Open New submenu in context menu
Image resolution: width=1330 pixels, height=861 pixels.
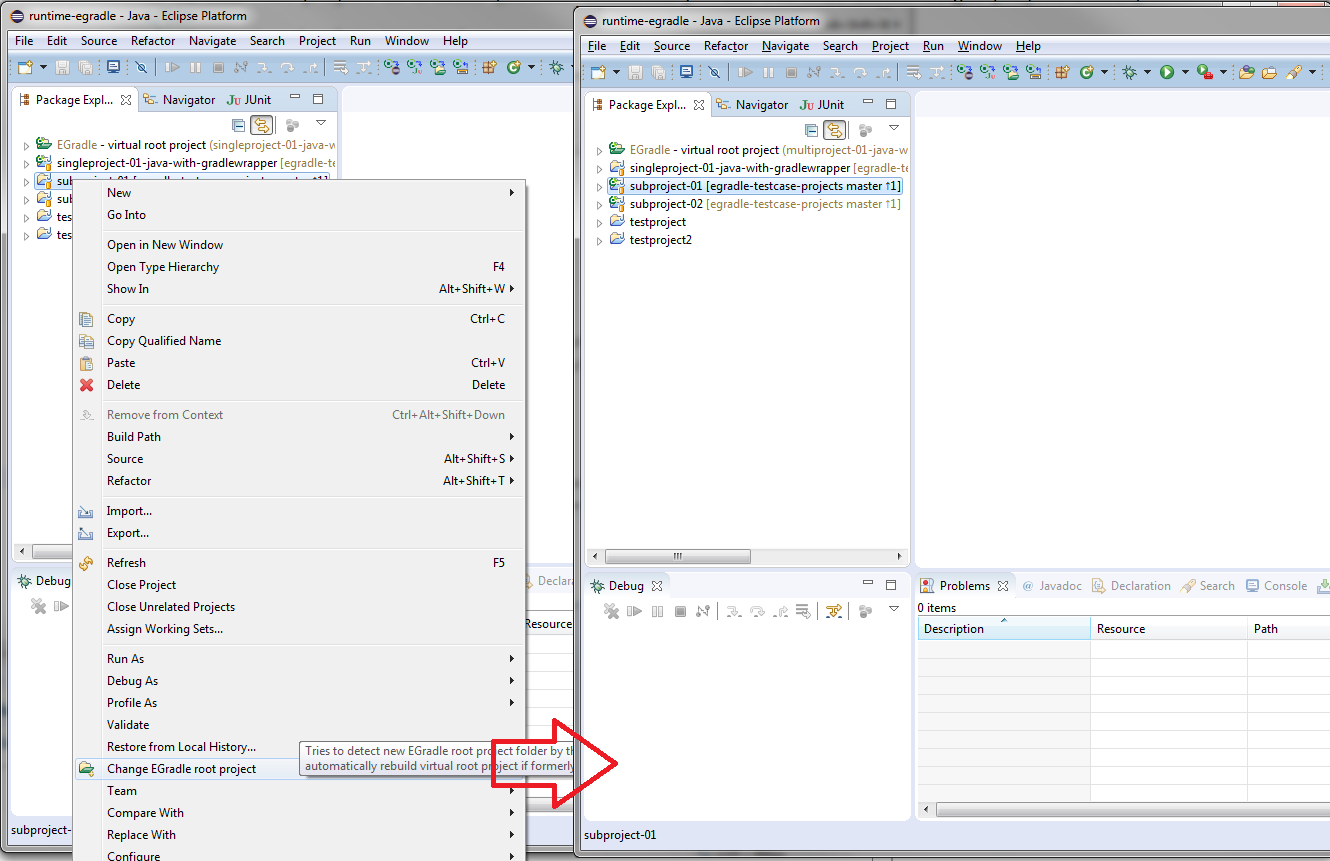click(300, 193)
